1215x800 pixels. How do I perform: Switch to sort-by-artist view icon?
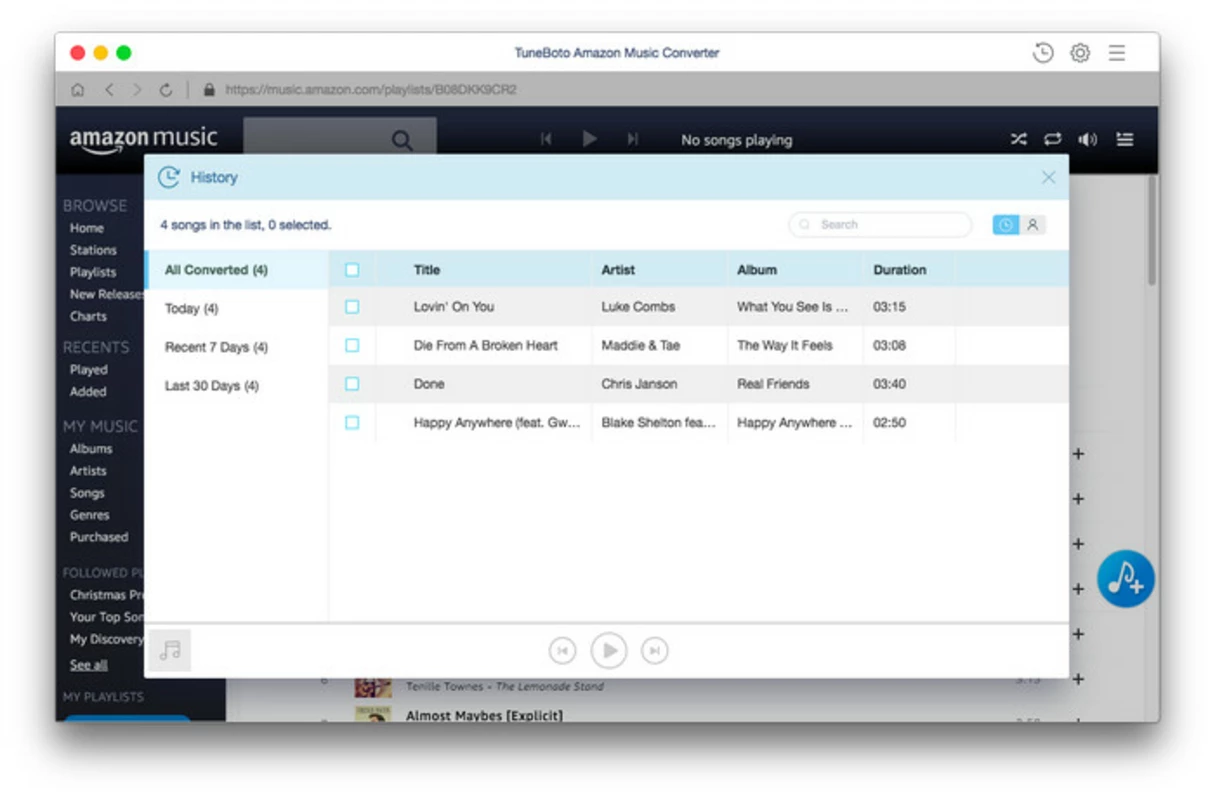1032,225
